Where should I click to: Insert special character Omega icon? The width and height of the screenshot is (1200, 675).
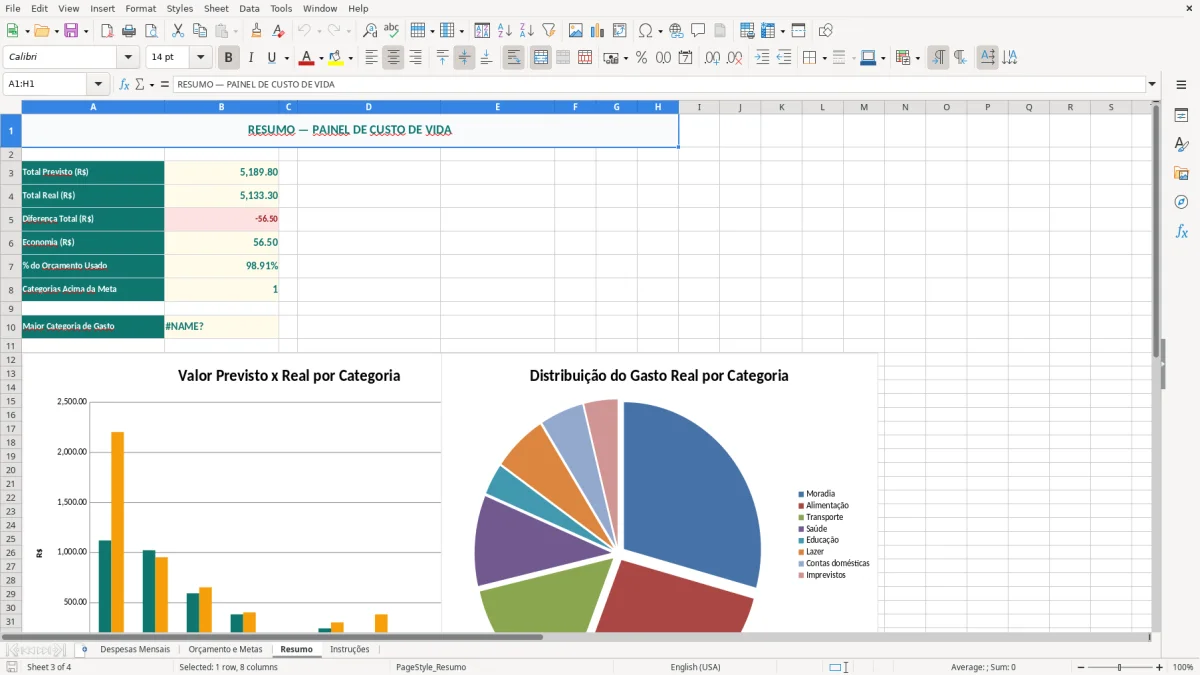point(645,31)
